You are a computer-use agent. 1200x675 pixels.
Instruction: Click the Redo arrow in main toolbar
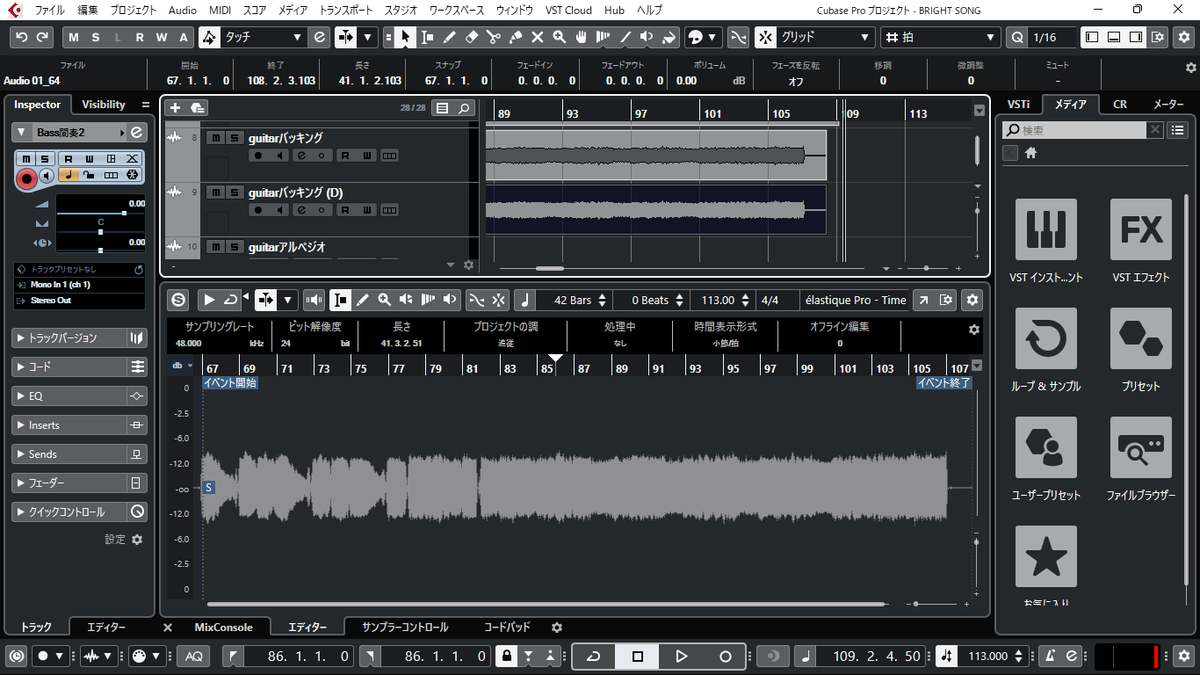pyautogui.click(x=43, y=37)
